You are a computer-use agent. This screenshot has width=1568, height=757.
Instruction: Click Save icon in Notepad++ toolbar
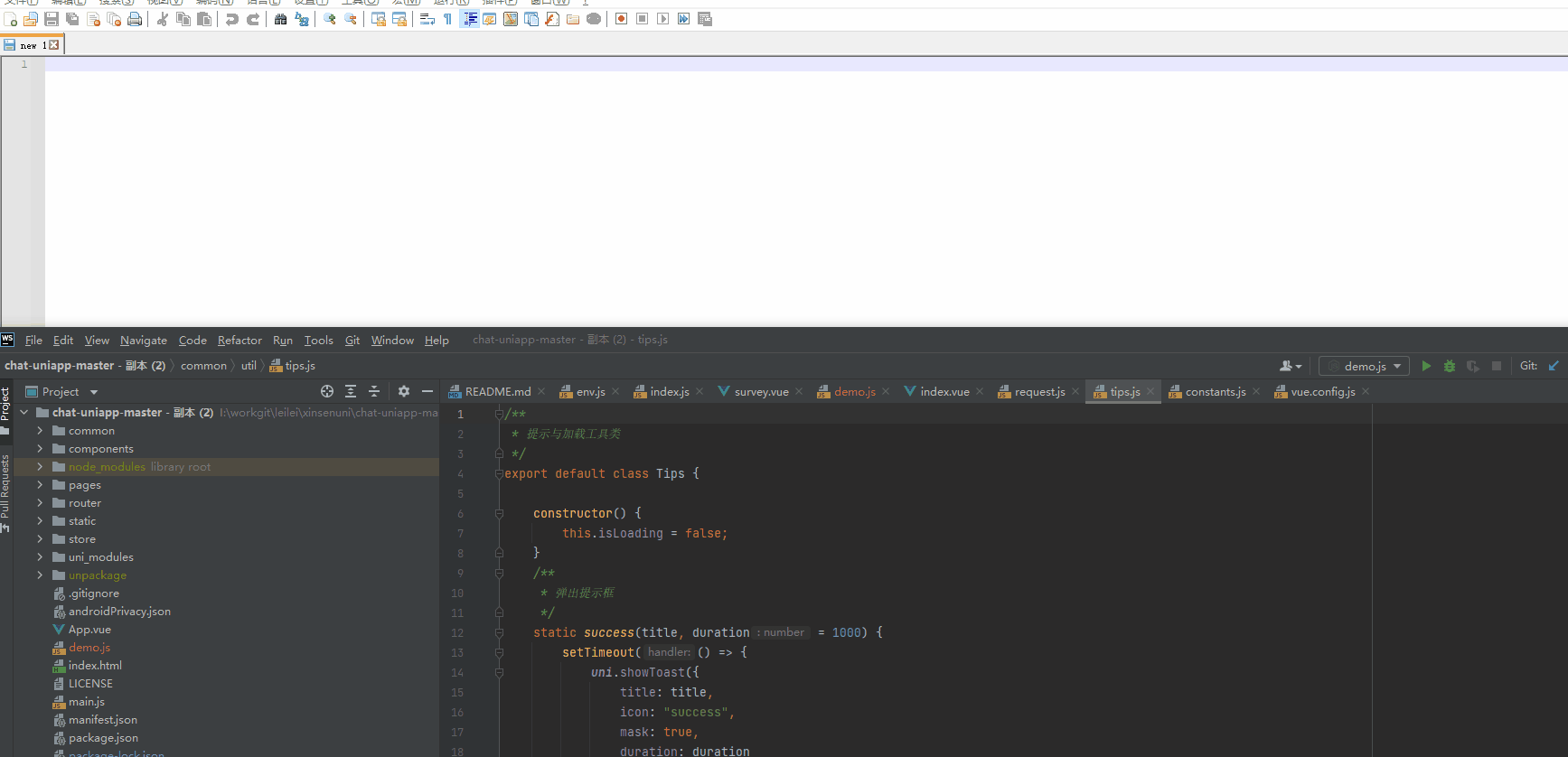point(52,19)
